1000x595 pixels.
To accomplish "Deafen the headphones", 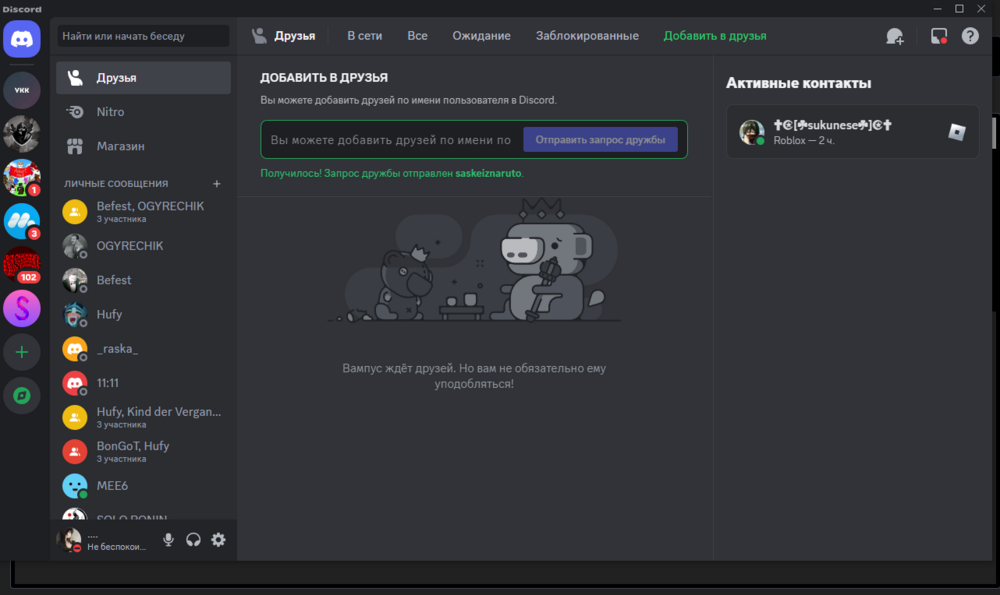I will (193, 540).
